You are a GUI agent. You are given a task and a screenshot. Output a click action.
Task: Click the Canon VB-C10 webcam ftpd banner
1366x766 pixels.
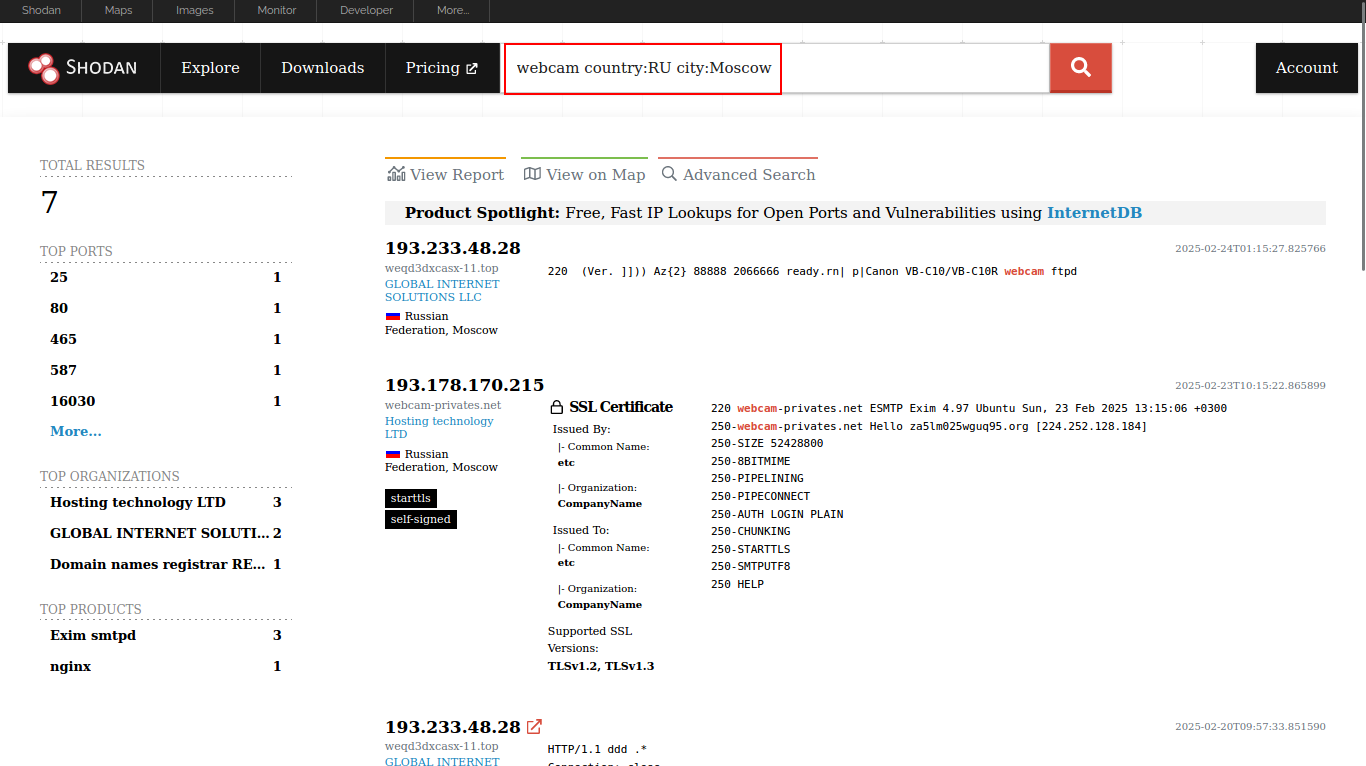tap(812, 271)
